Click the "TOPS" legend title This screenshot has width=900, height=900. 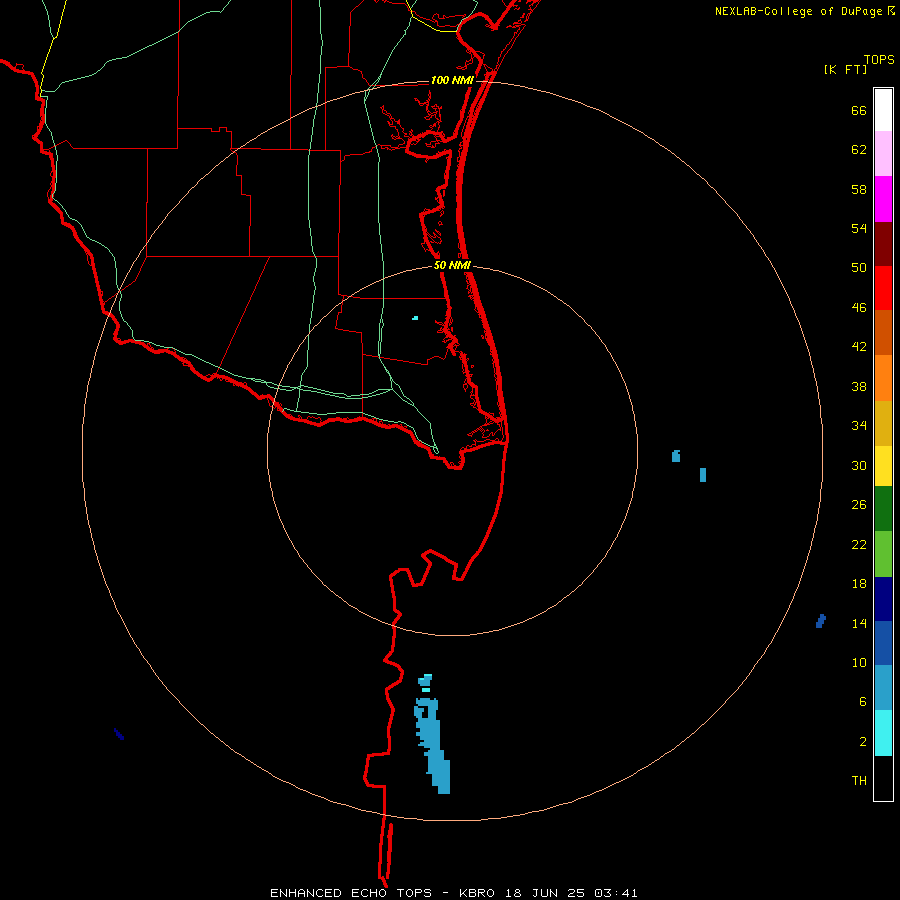pos(879,59)
